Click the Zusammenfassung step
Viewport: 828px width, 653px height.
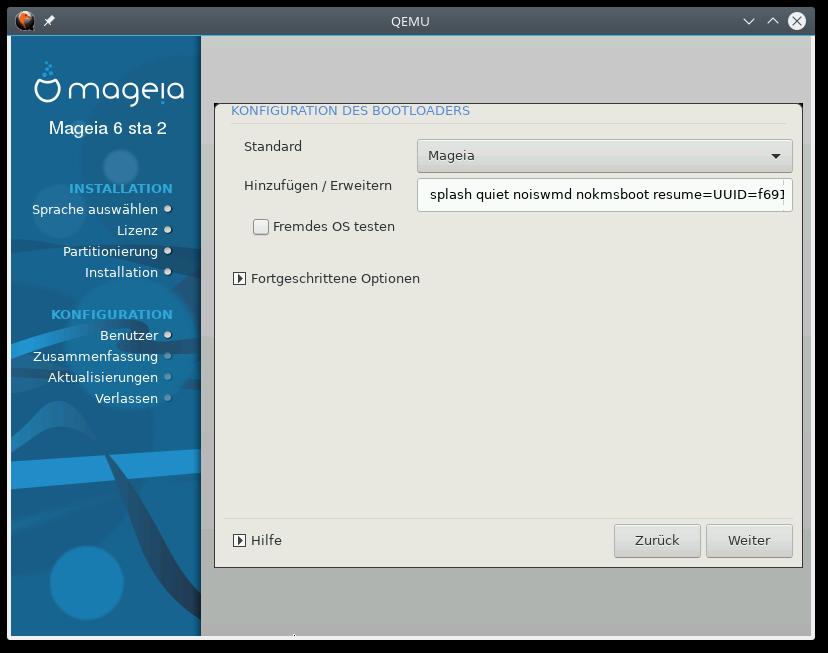pyautogui.click(x=102, y=356)
